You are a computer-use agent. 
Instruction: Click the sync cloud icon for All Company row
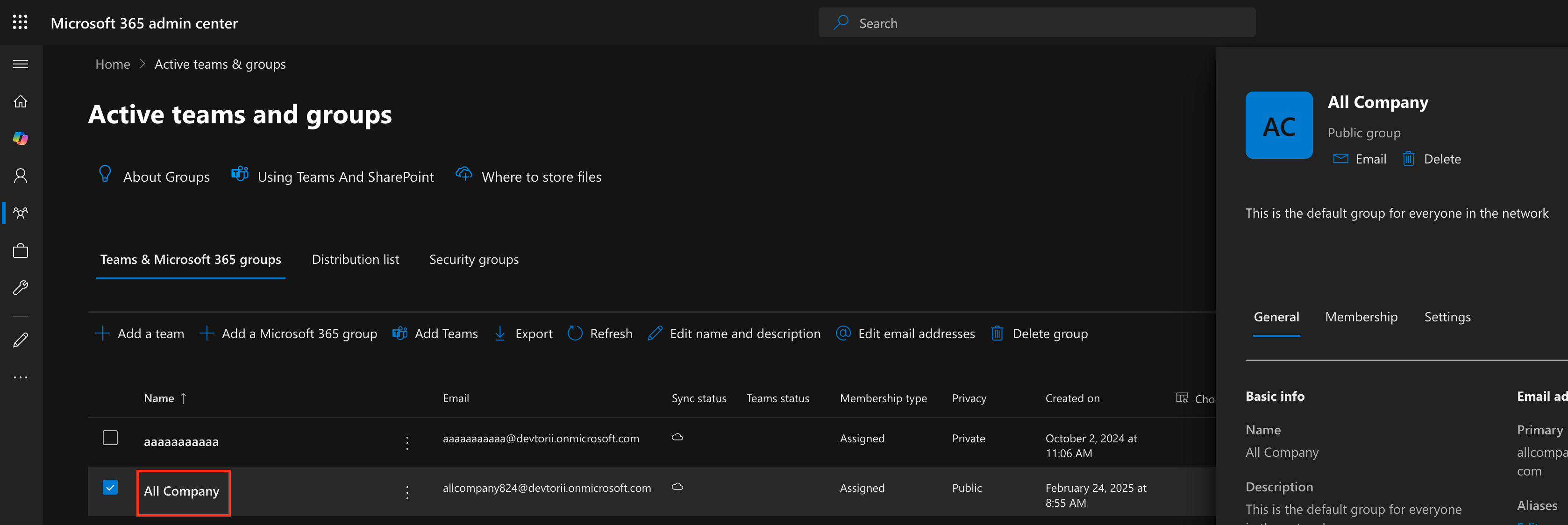coord(677,487)
